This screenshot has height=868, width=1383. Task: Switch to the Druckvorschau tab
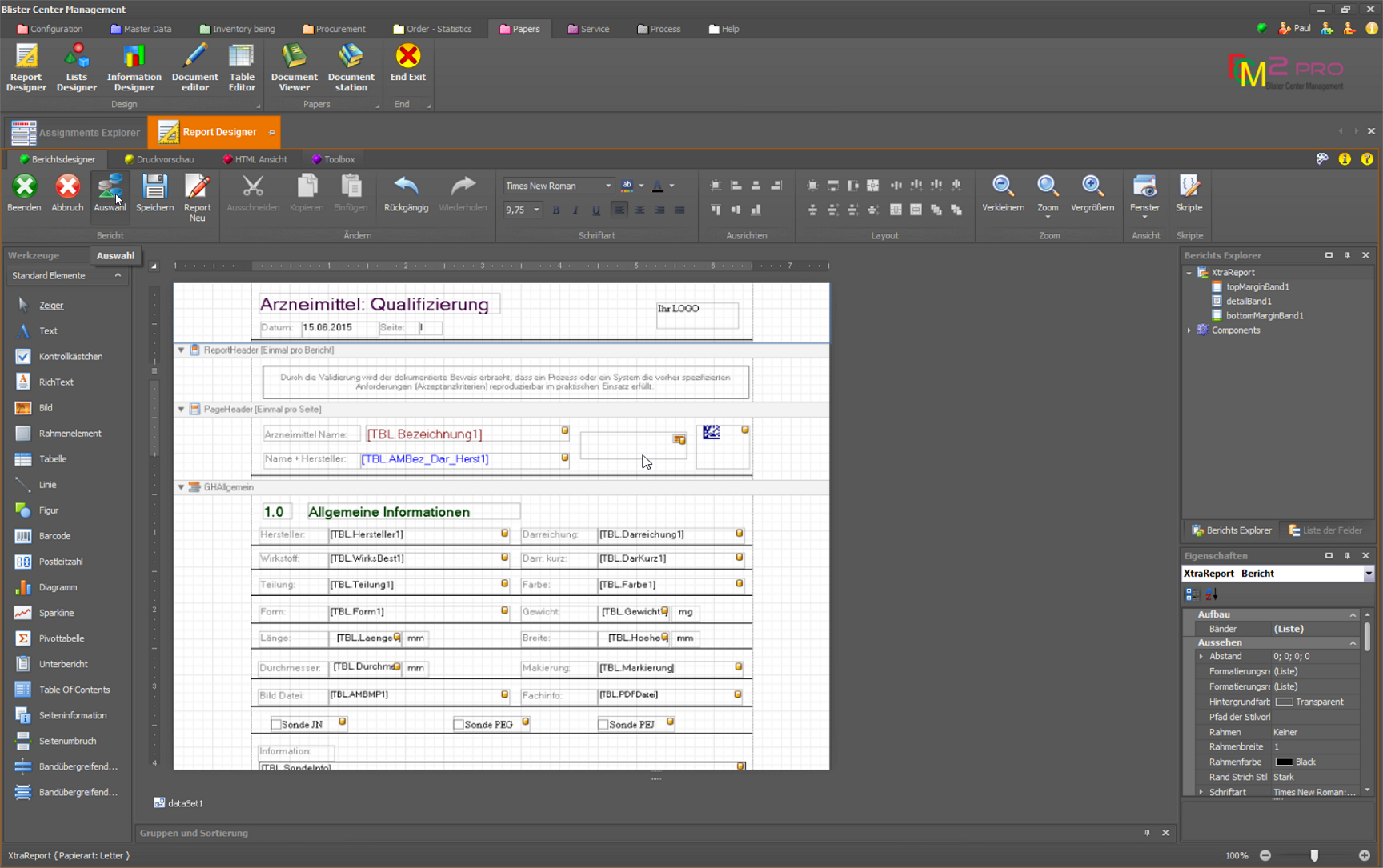(164, 159)
